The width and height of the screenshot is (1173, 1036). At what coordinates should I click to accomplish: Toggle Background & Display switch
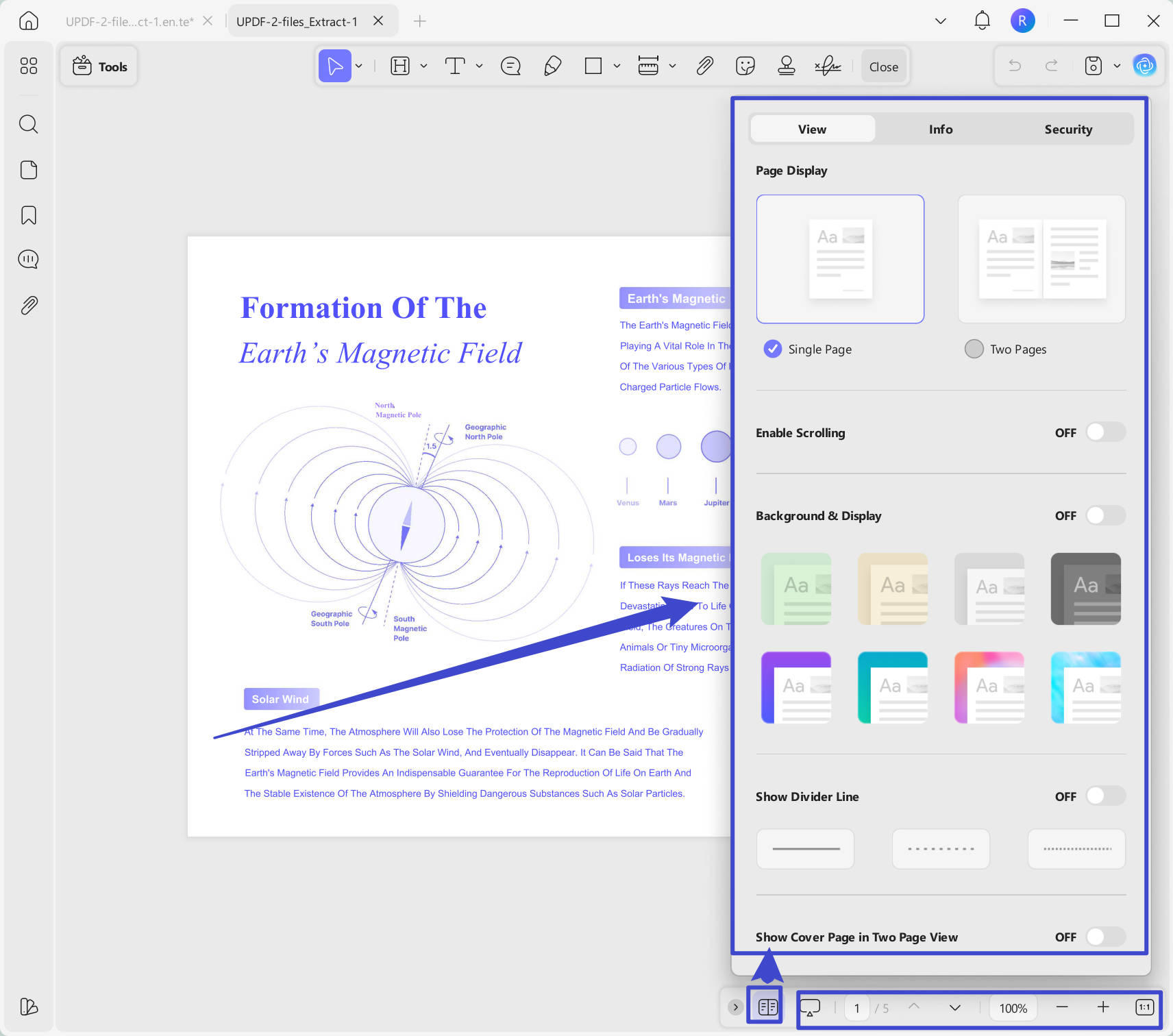coord(1106,515)
